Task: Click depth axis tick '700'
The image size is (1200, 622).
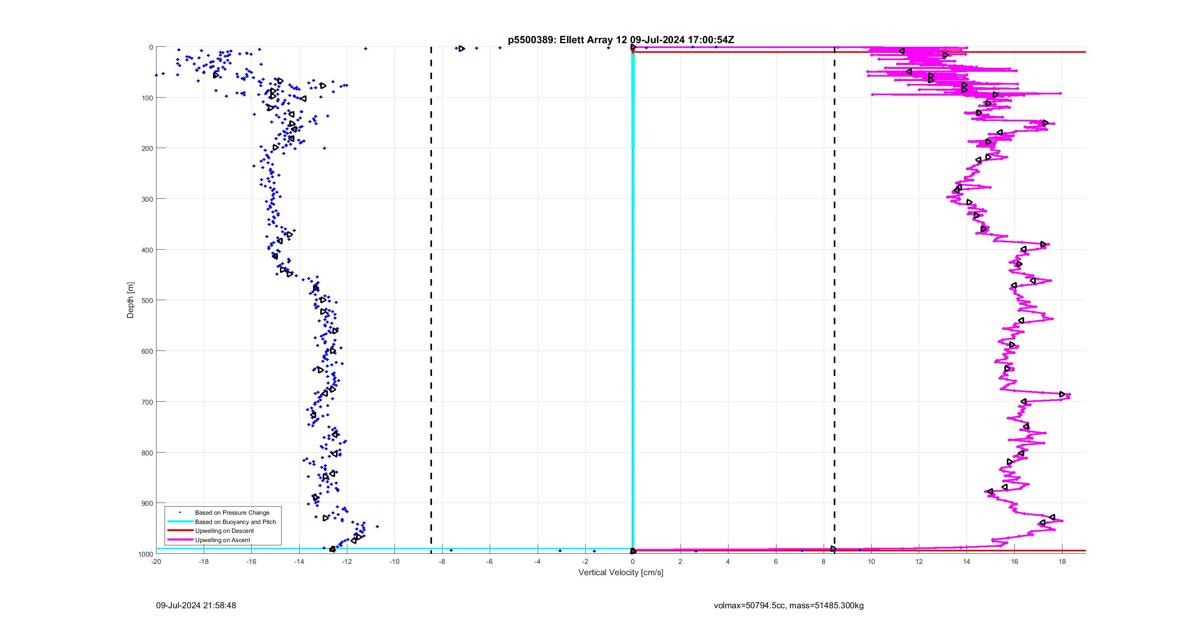Action: coord(146,402)
